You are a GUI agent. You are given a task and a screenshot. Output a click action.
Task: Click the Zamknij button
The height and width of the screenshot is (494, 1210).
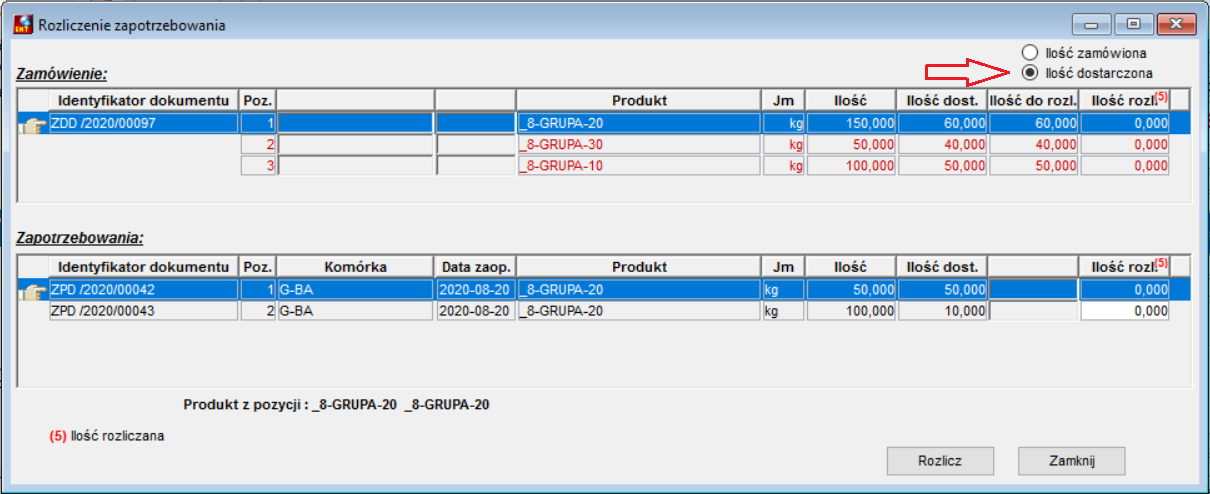pos(1072,461)
